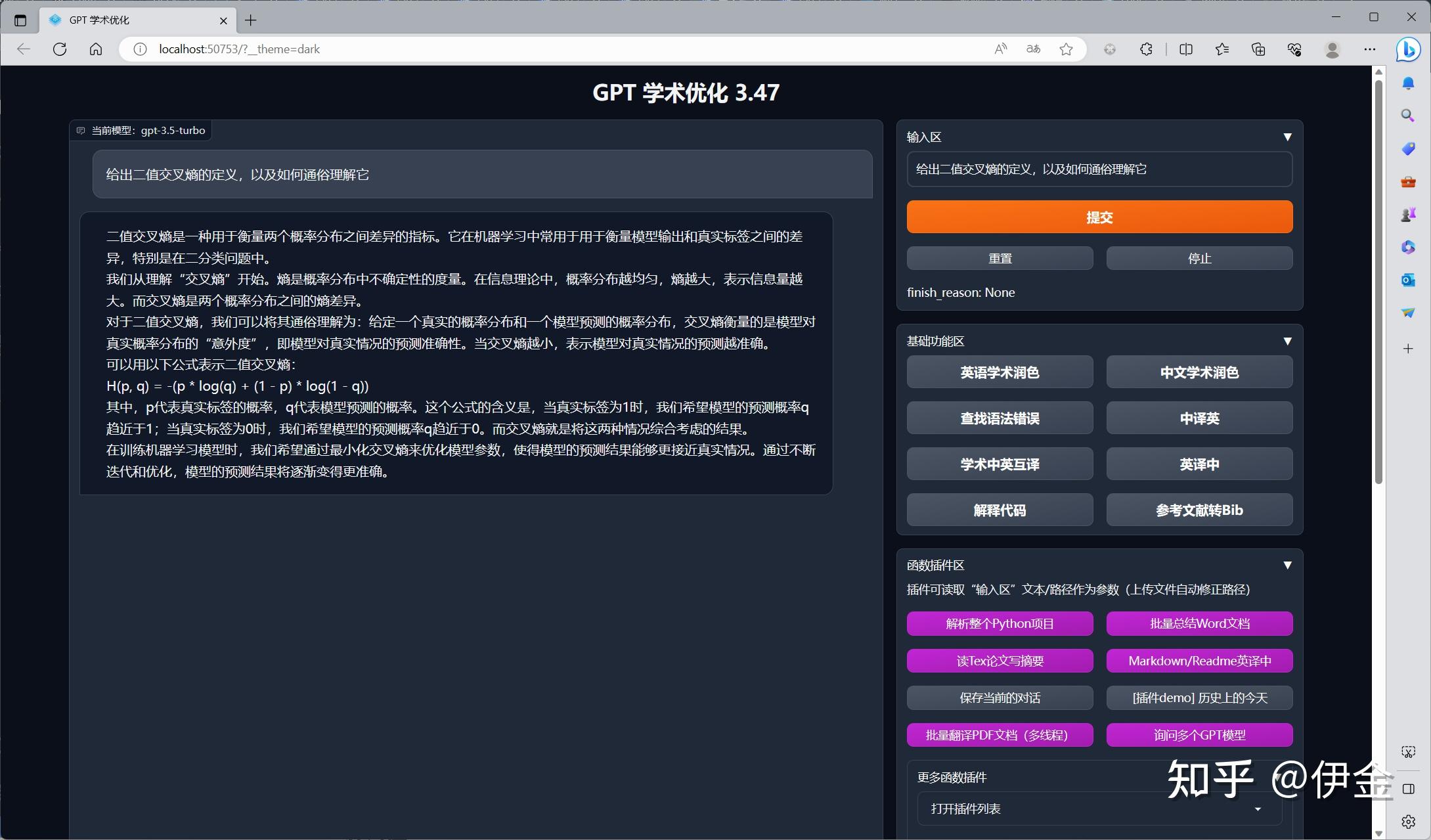This screenshot has height=840, width=1431.
Task: Open the notifications bell in the sidebar
Action: pyautogui.click(x=1408, y=83)
